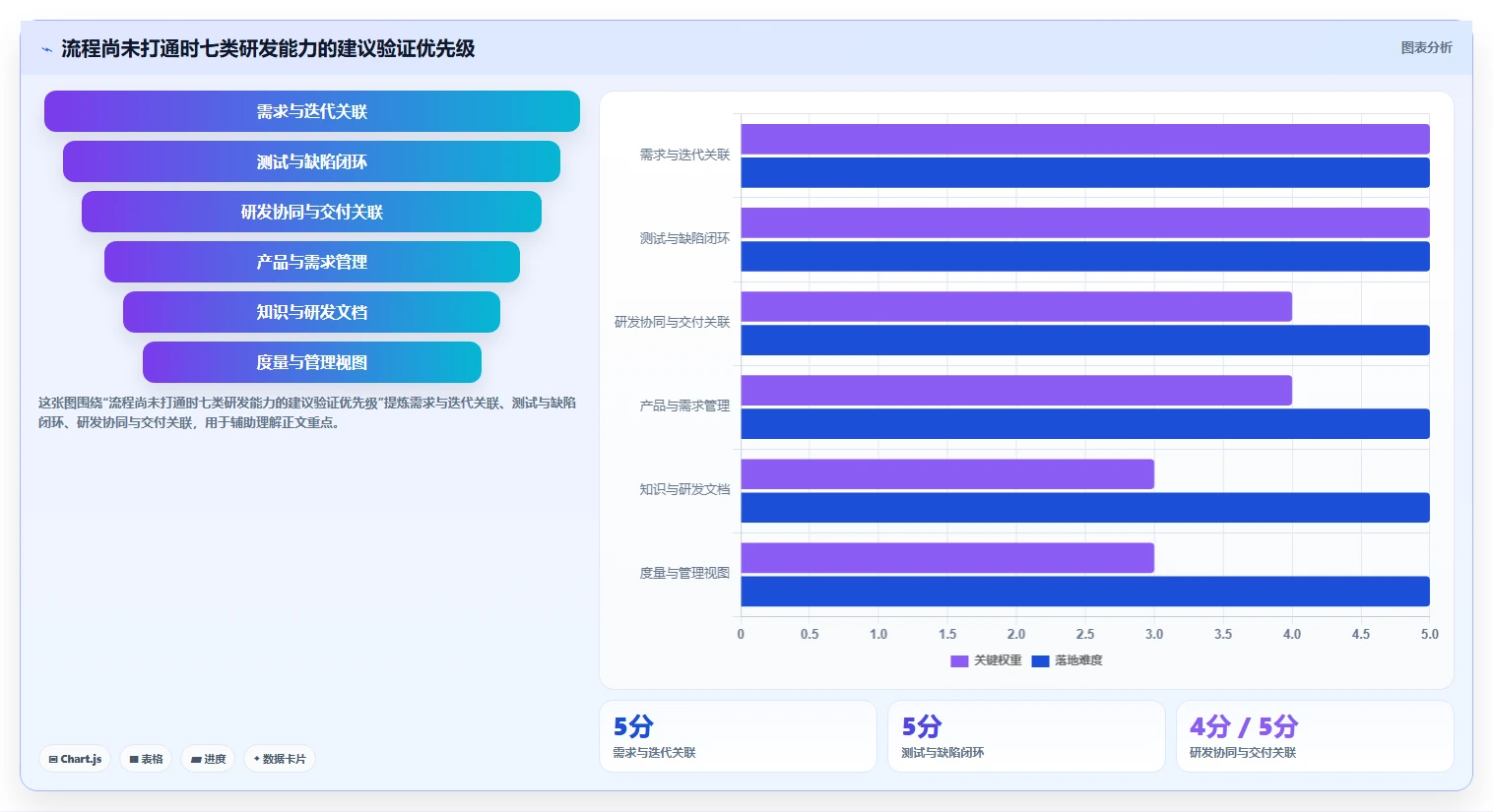The width and height of the screenshot is (1493, 812).
Task: Click the 研发协同与交付关联 y-axis label
Action: 673,322
